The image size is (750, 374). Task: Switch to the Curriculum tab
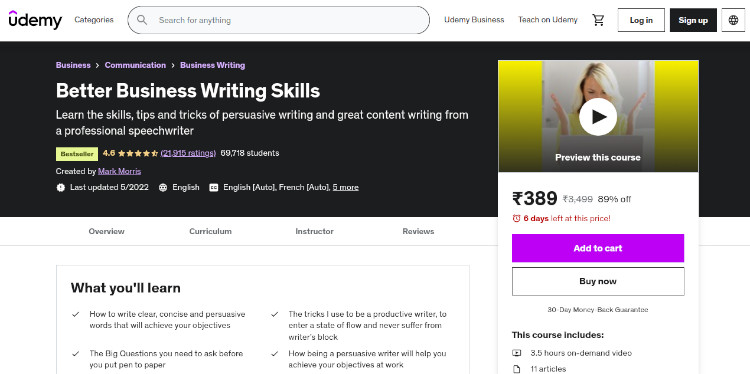(x=210, y=231)
